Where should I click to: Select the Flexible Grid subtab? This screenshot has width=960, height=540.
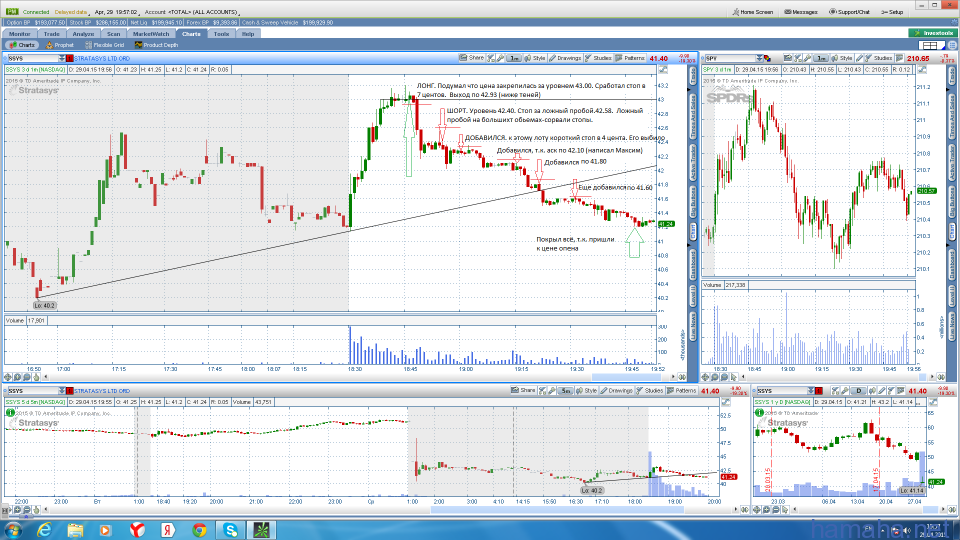[105, 45]
